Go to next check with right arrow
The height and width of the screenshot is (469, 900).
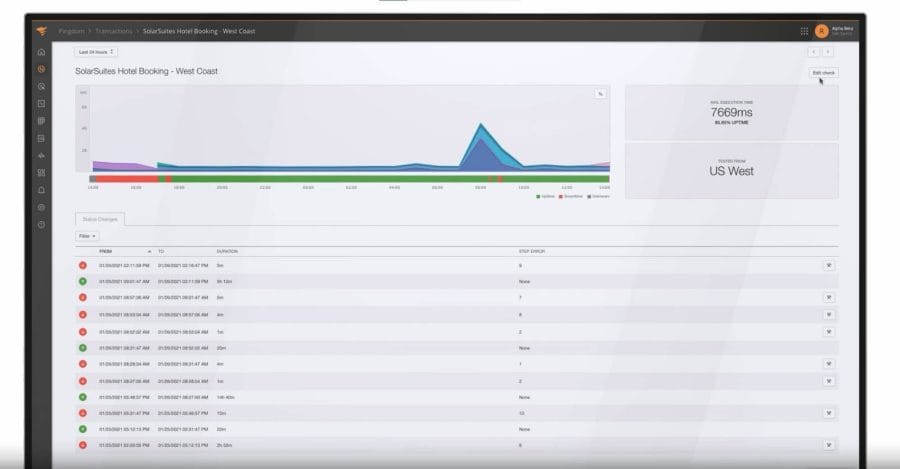point(828,52)
